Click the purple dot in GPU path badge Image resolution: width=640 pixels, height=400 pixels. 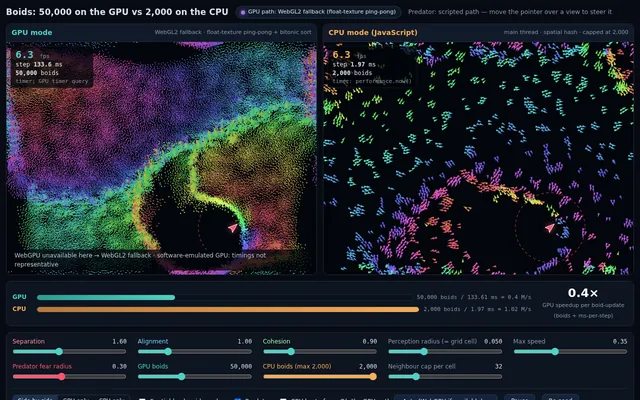pyautogui.click(x=243, y=12)
